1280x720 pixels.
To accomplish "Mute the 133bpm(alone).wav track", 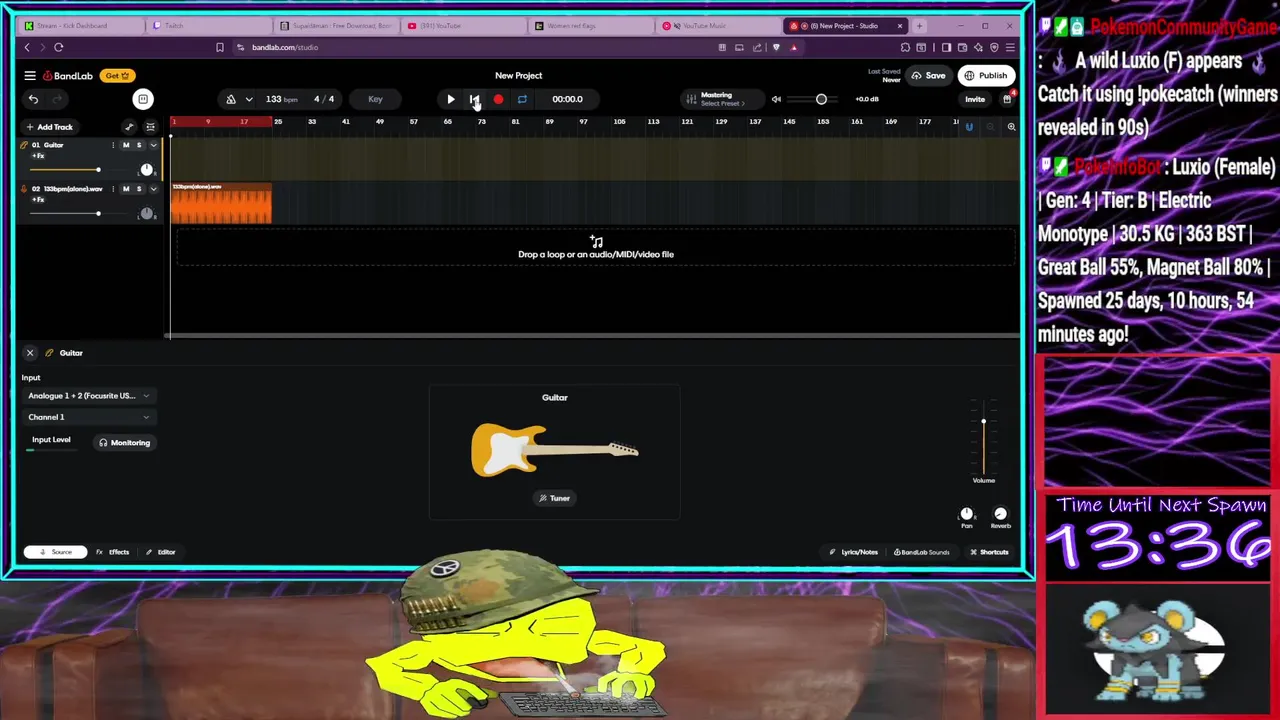I will coord(126,189).
